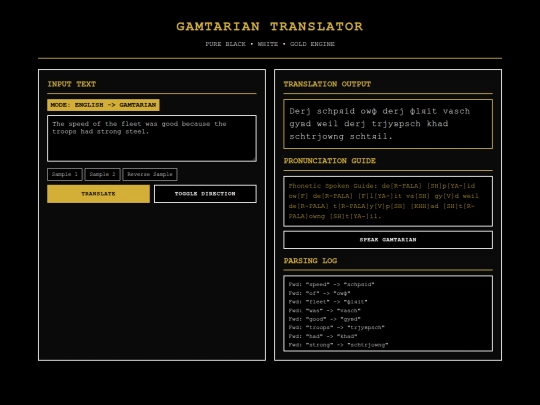The image size is (540, 405).
Task: Click the Phonetic Spoken Guide text box
Action: coord(388,201)
